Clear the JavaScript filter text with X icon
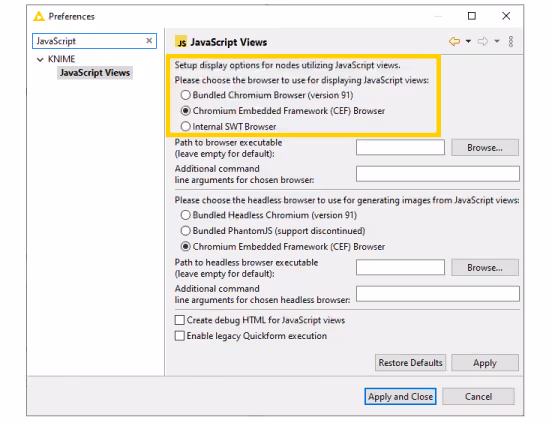The width and height of the screenshot is (551, 422). coord(149,41)
